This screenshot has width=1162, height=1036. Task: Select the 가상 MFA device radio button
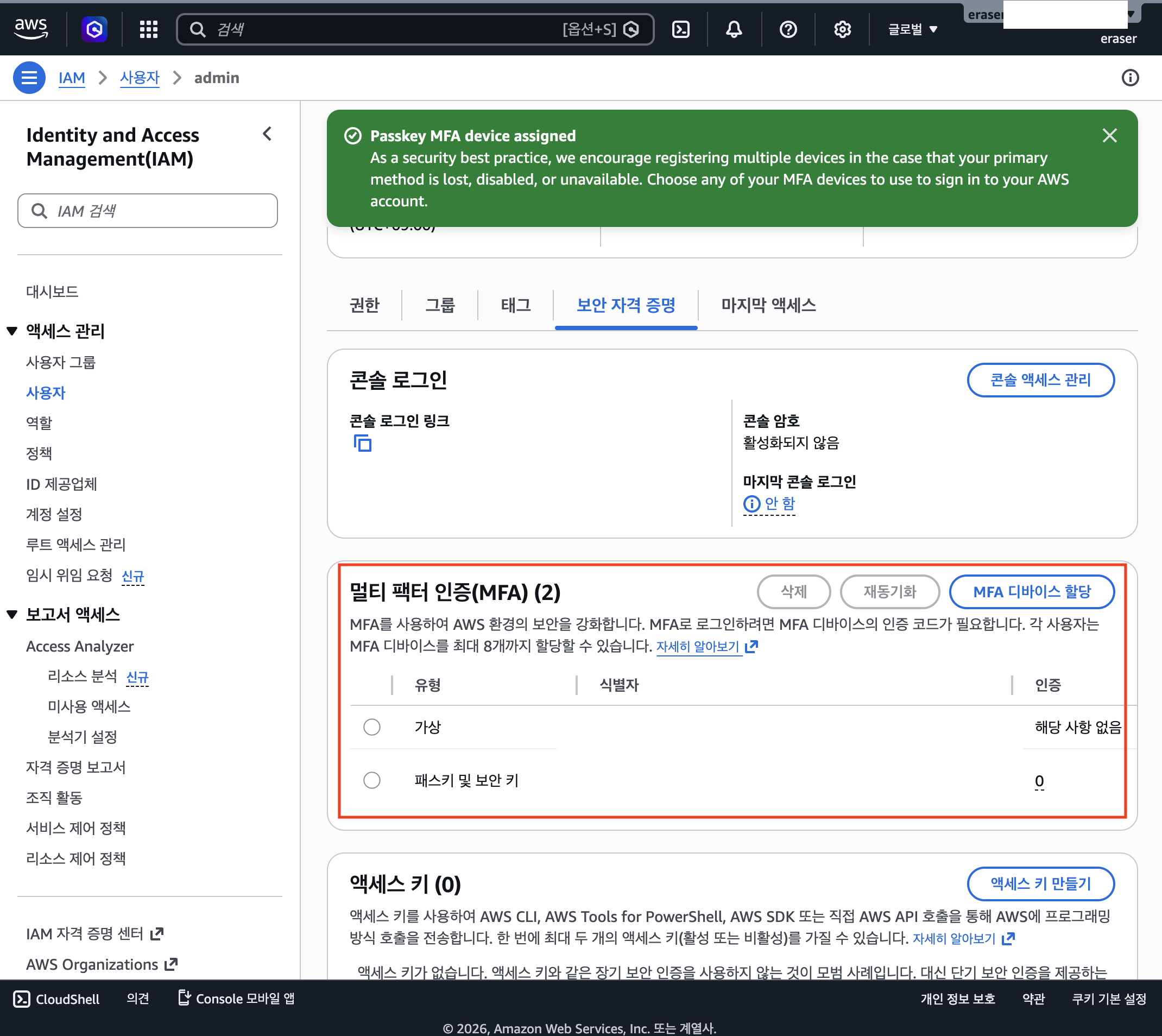coord(372,727)
